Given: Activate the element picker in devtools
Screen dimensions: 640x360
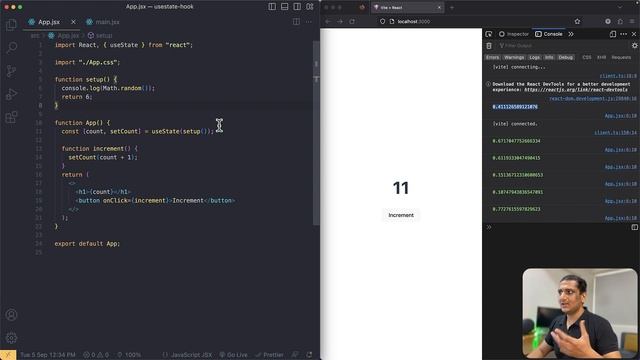Looking at the screenshot, I should click(489, 34).
